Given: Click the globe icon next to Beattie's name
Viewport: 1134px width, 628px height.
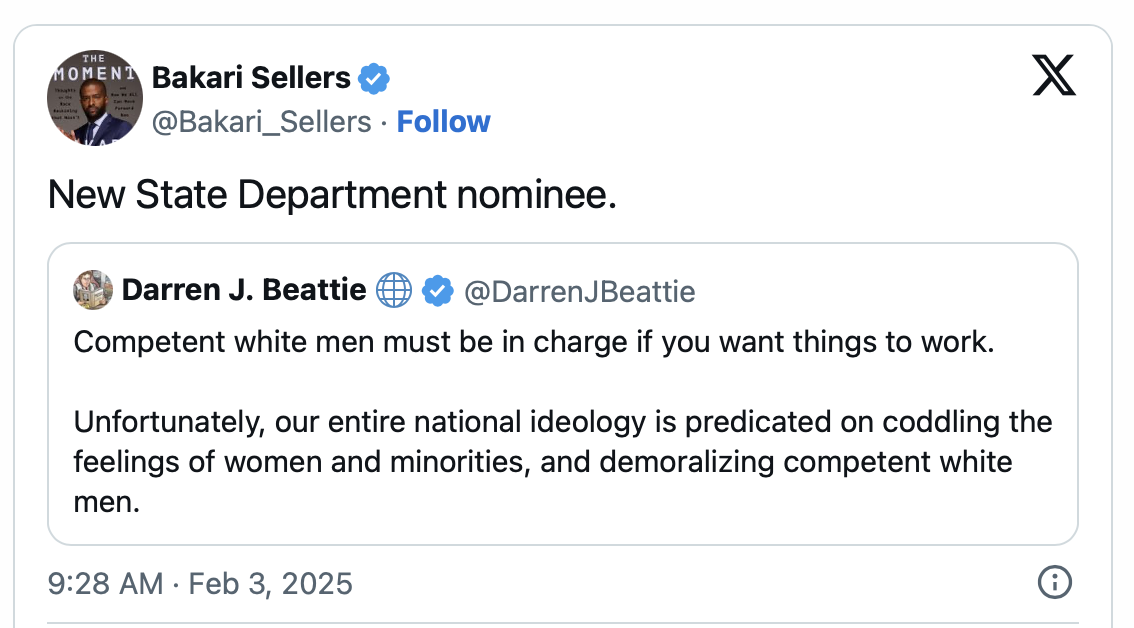Looking at the screenshot, I should pos(394,291).
